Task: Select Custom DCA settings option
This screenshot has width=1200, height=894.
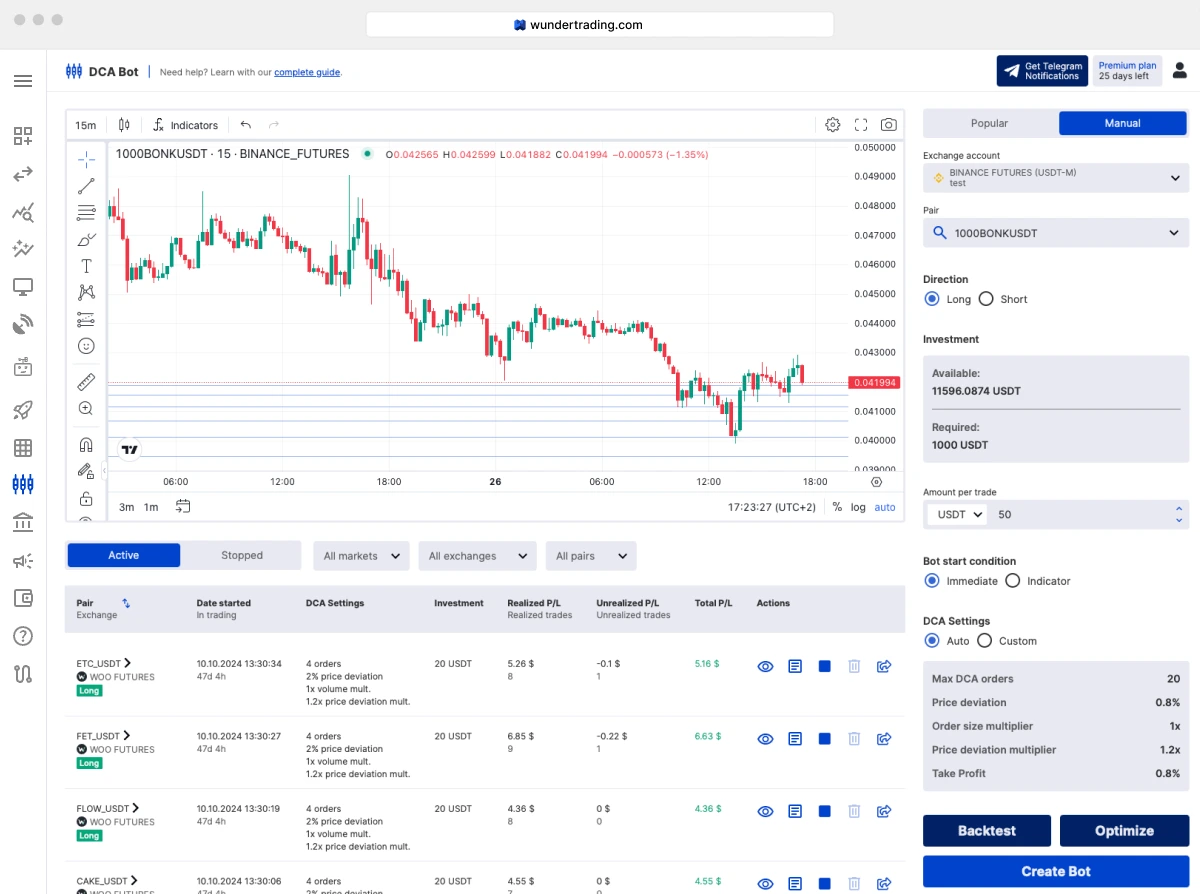Action: tap(985, 641)
